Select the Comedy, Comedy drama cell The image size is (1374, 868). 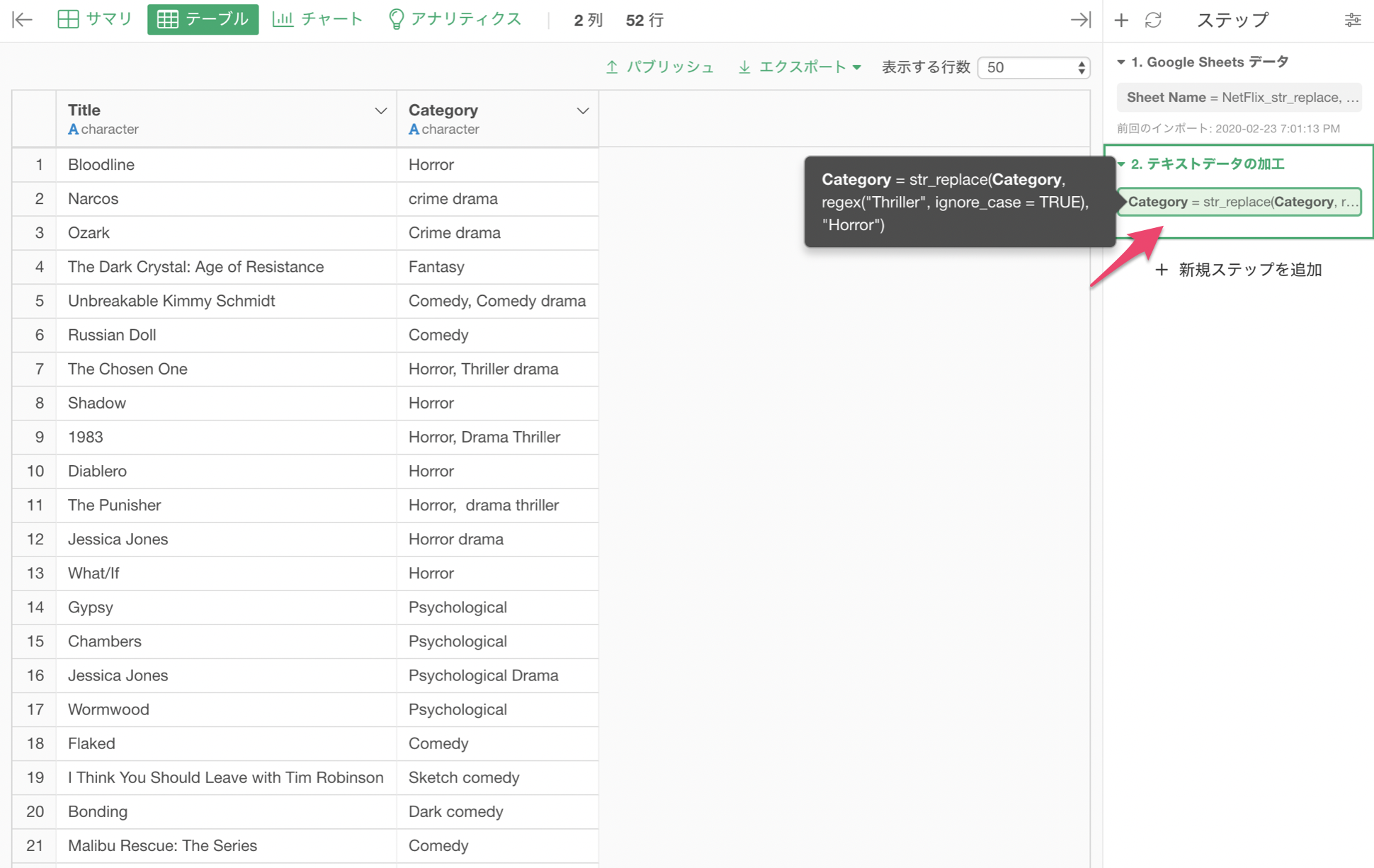(x=497, y=301)
